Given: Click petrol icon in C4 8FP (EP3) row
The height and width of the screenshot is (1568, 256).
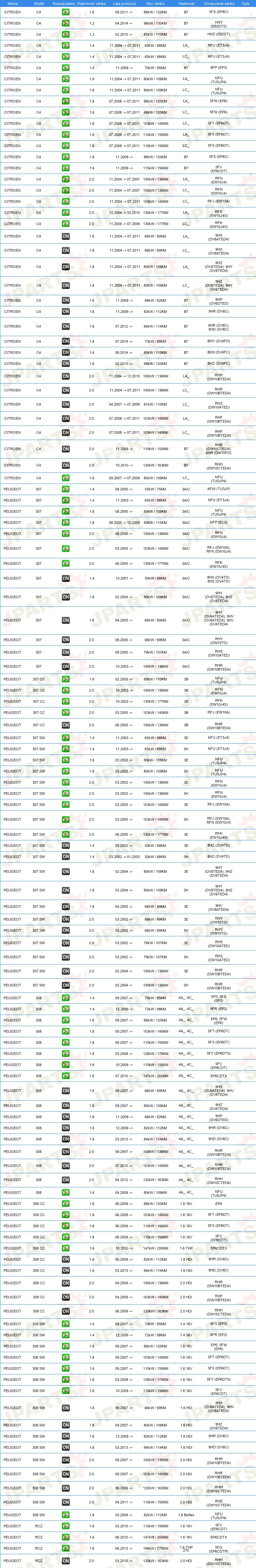Looking at the screenshot, I should [x=66, y=67].
